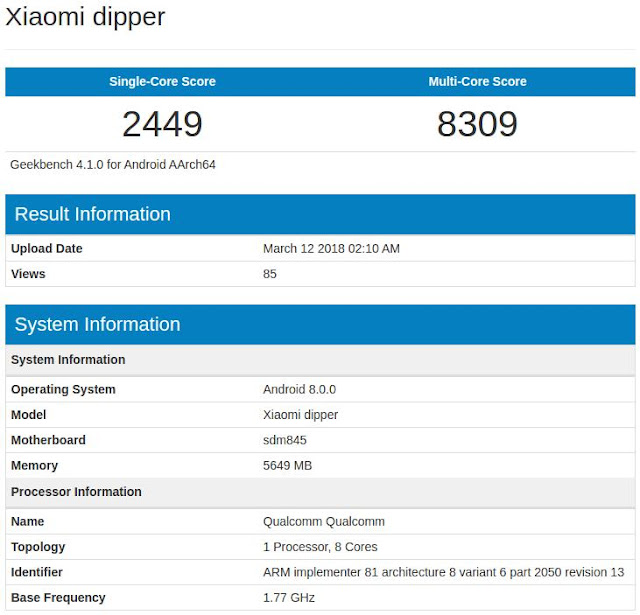Viewport: 640px width, 615px height.
Task: Click the Base Frequency label
Action: click(x=58, y=597)
